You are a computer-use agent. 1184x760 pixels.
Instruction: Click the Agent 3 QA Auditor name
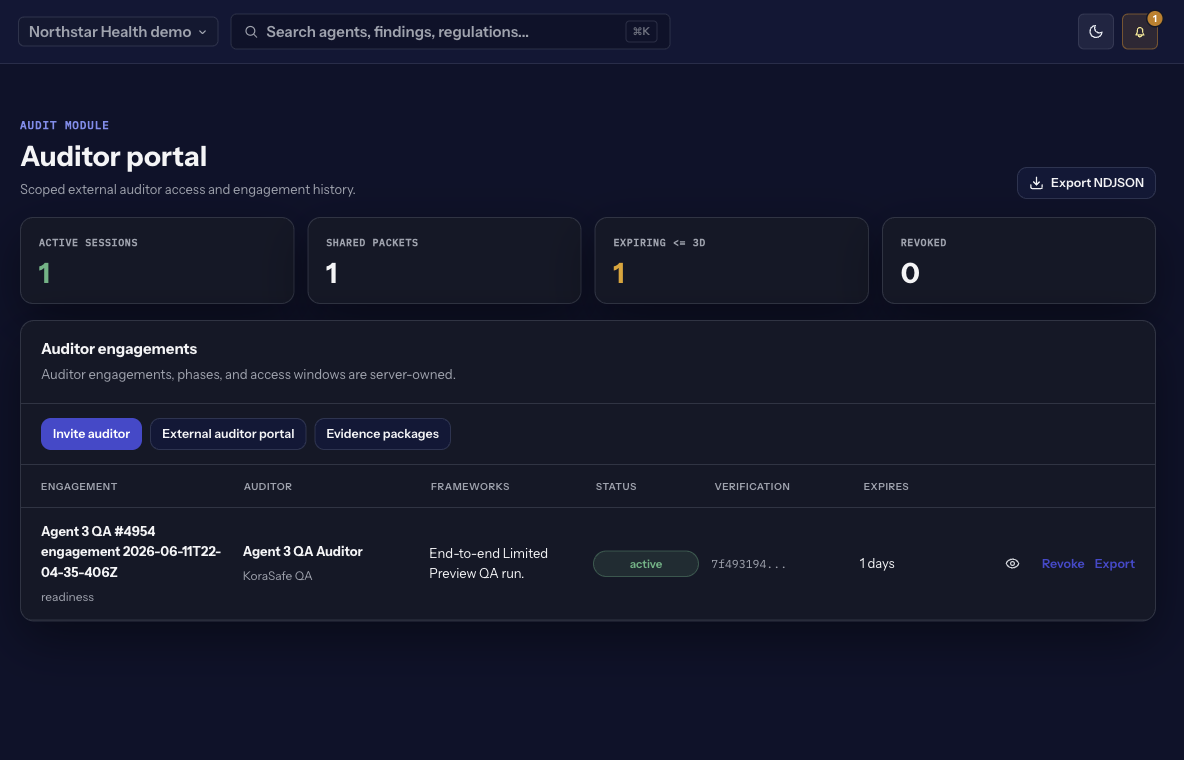point(303,551)
